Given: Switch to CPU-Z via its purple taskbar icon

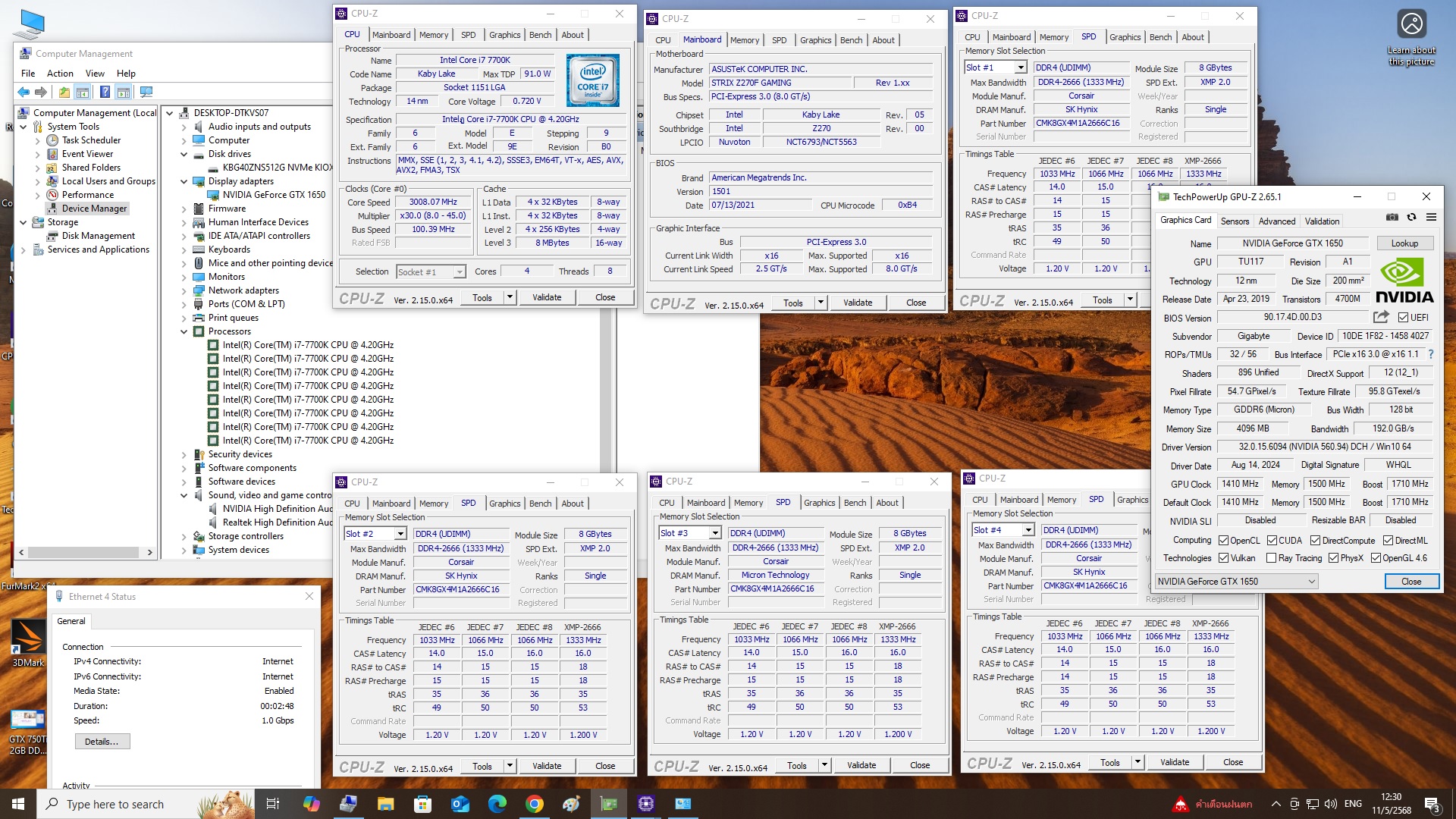Looking at the screenshot, I should pos(646,804).
